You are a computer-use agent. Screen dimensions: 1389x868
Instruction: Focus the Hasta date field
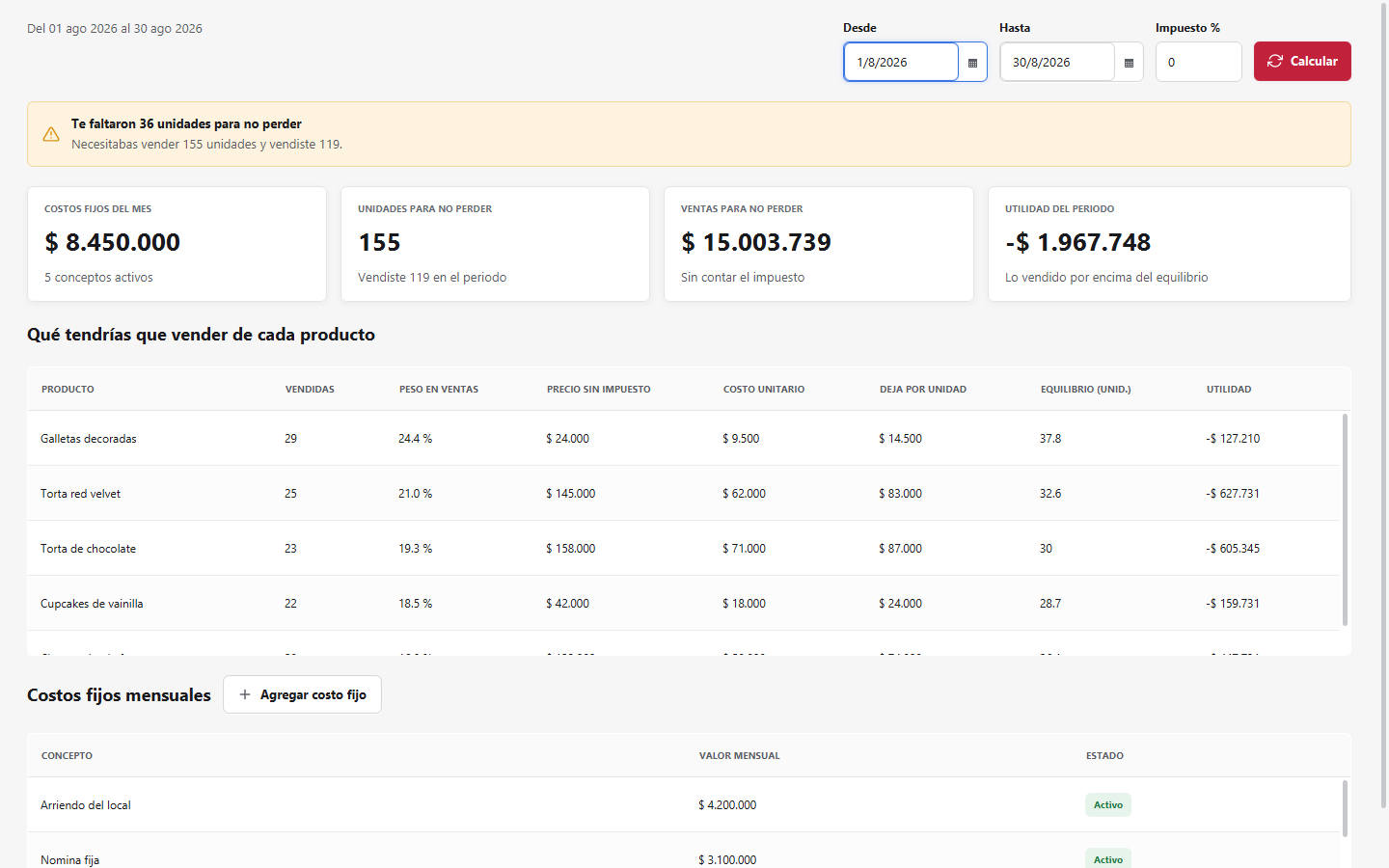point(1057,62)
